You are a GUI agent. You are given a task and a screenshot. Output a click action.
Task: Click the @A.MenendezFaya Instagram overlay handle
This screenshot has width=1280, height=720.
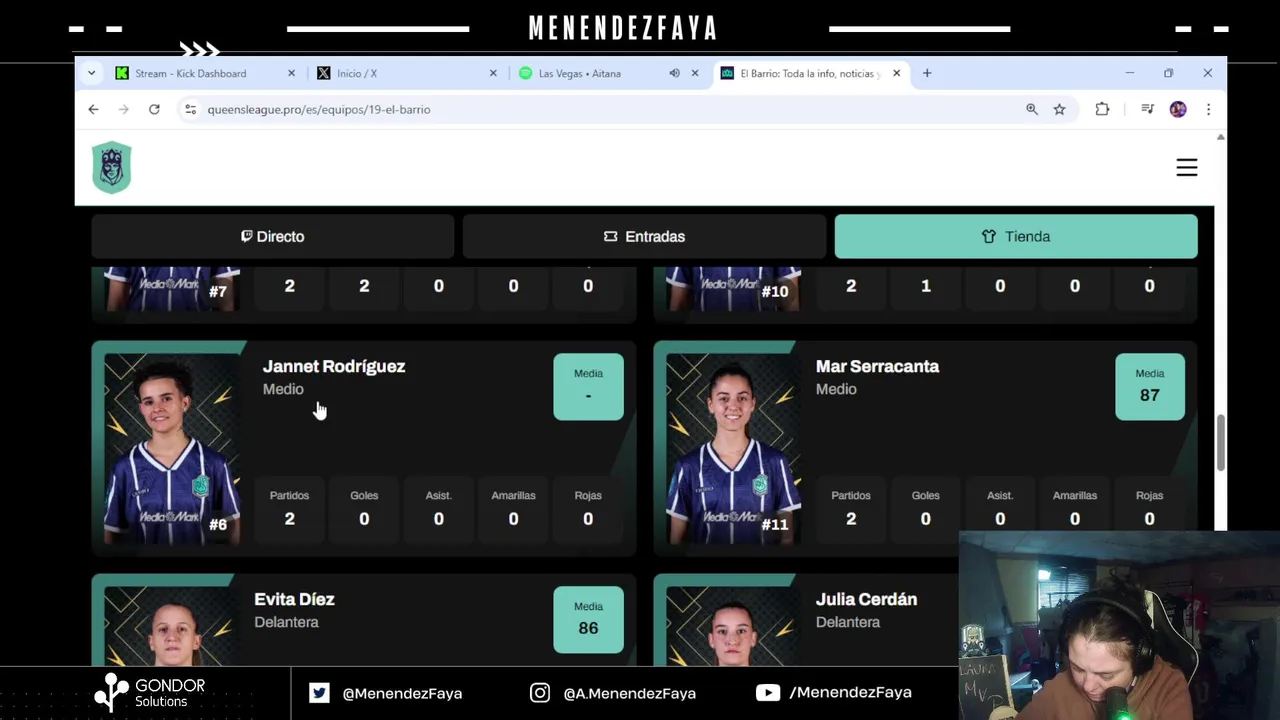click(629, 692)
